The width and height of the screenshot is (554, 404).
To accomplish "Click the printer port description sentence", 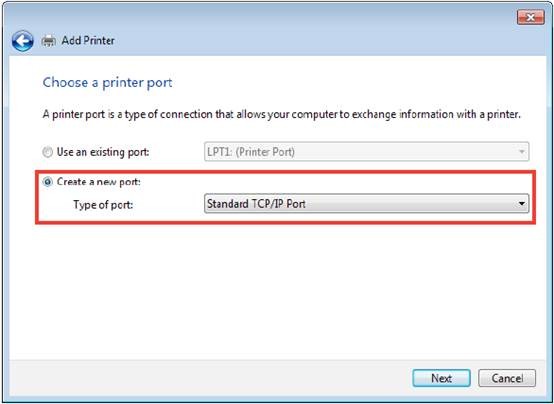I will tap(282, 115).
